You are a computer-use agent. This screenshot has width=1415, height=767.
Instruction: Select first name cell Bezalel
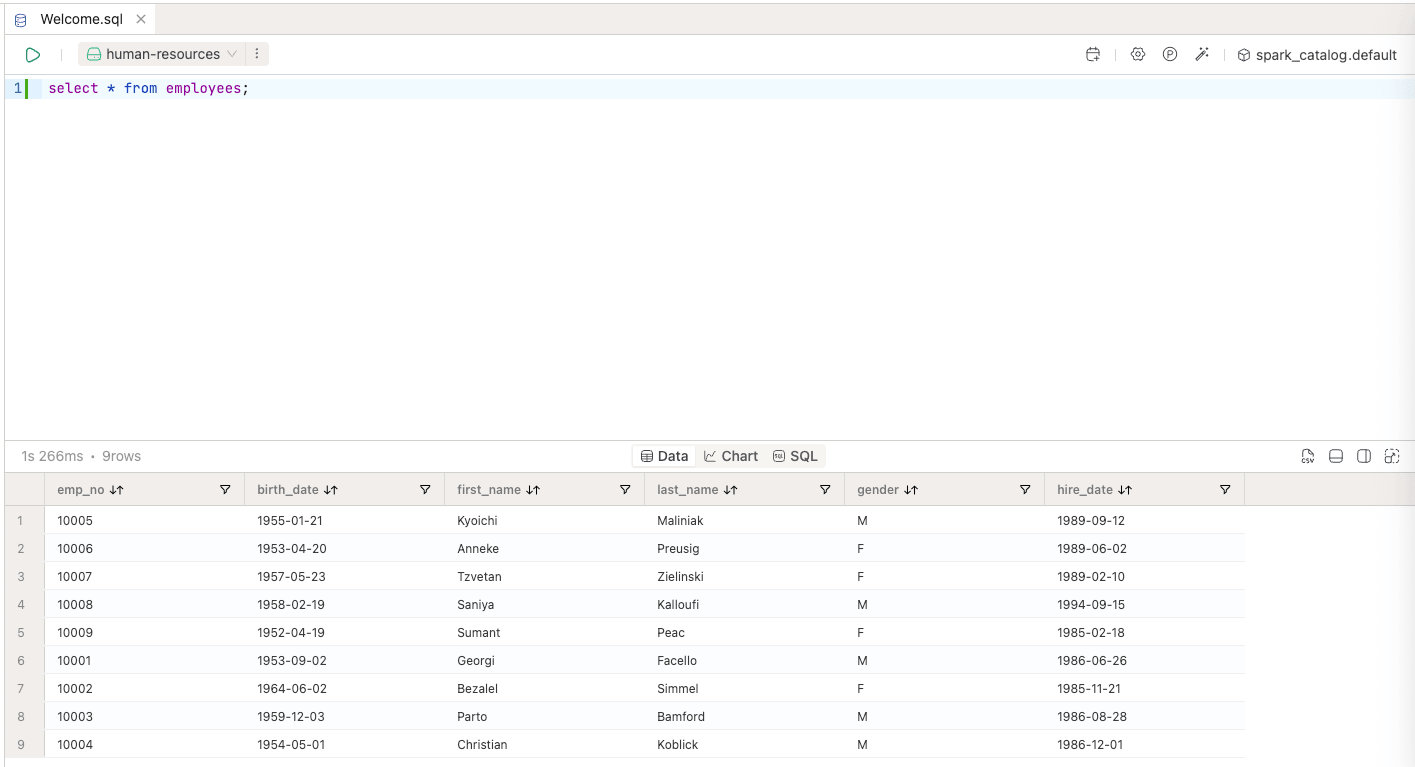coord(544,689)
